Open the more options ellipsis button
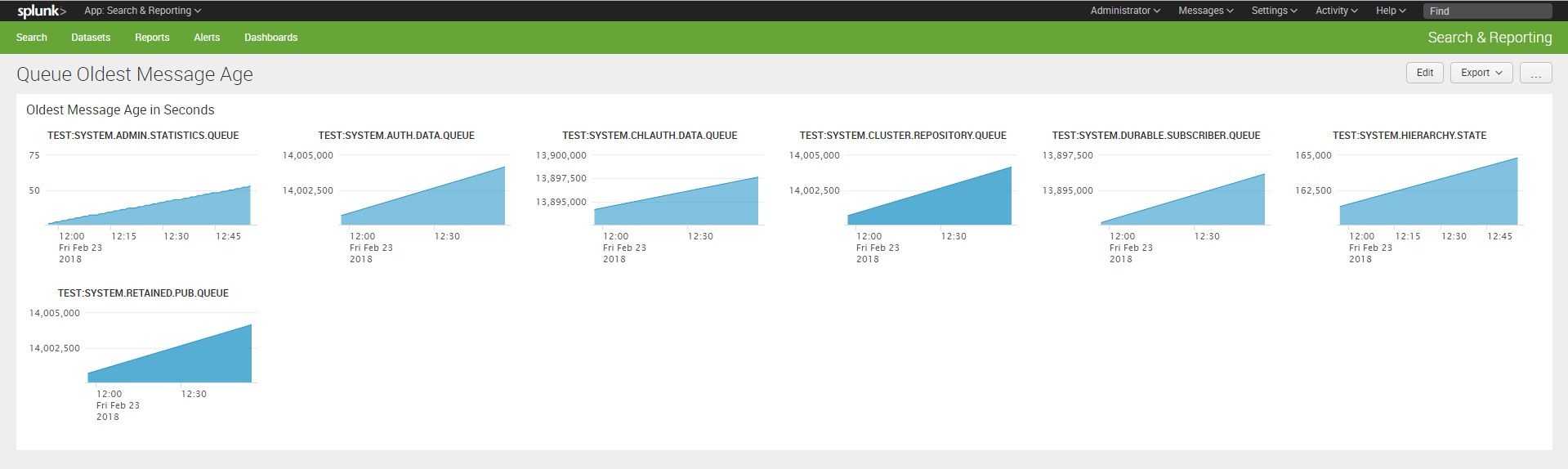Screen dimensions: 1568x469 pyautogui.click(x=1536, y=73)
